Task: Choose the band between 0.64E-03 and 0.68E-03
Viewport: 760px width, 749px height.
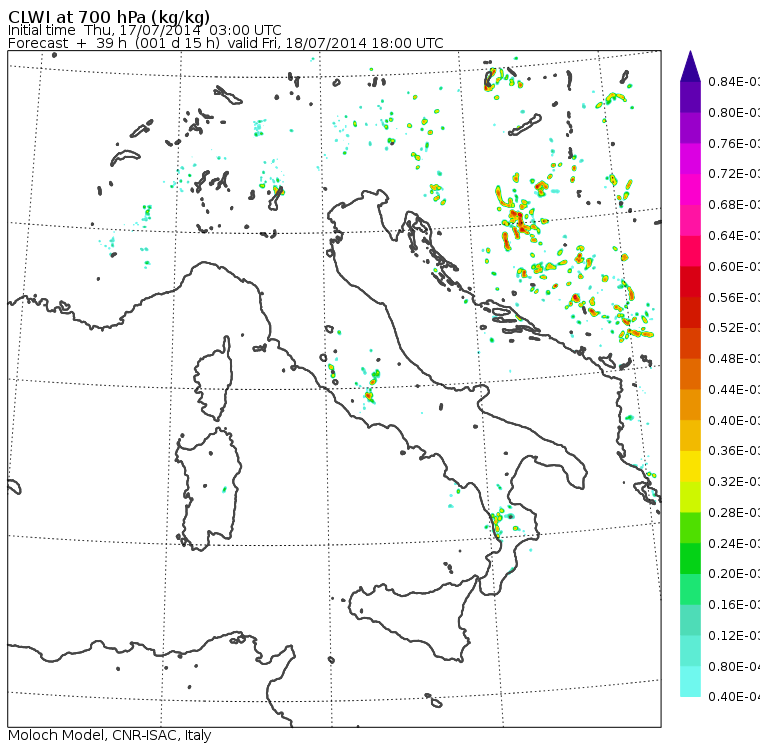Action: click(690, 220)
